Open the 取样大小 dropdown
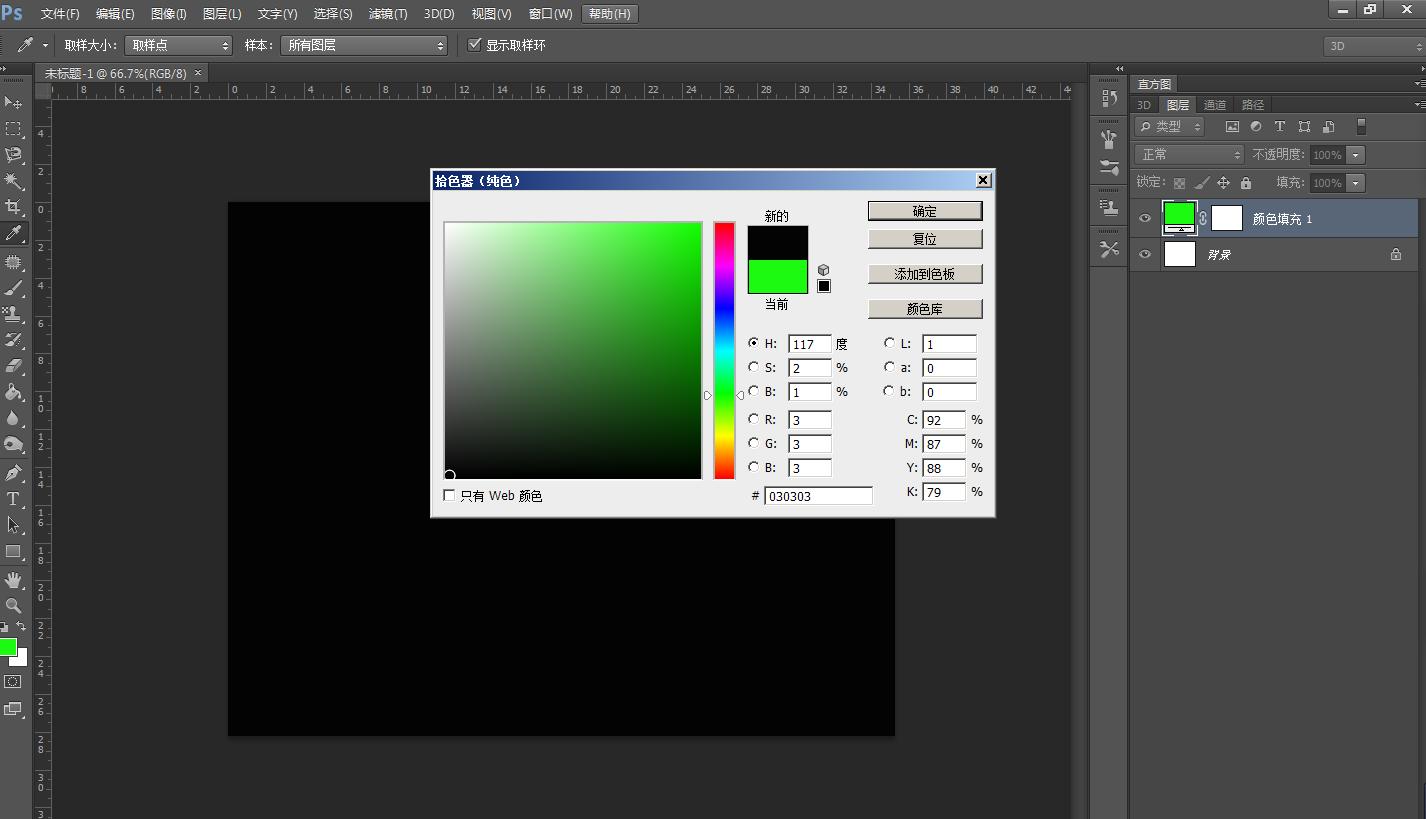 pyautogui.click(x=178, y=45)
